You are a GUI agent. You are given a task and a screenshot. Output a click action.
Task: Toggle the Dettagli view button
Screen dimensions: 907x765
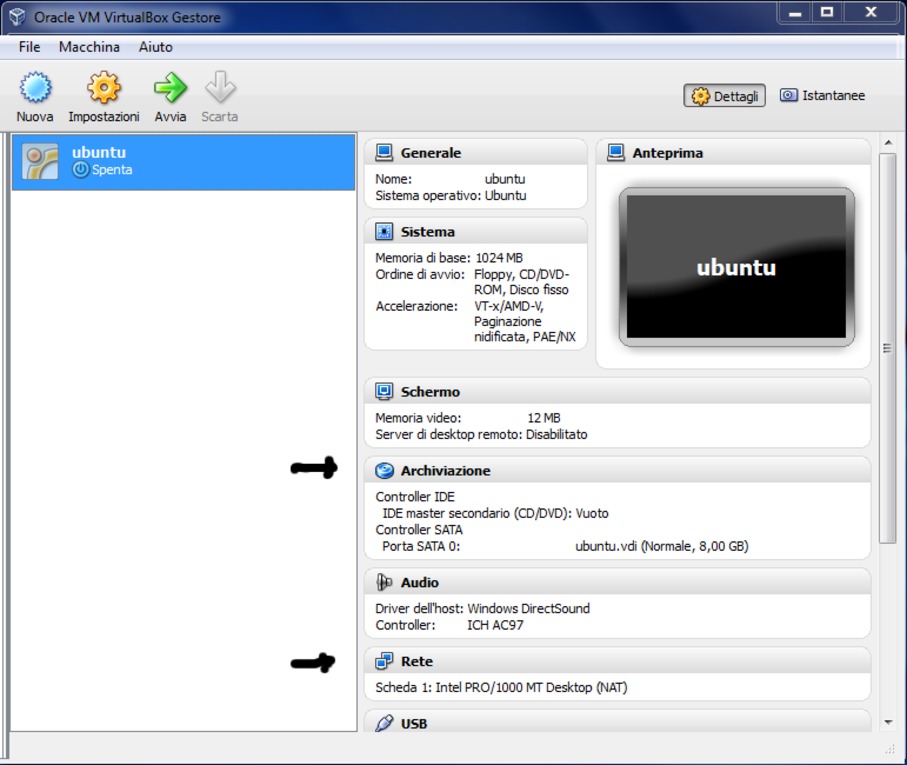tap(725, 96)
